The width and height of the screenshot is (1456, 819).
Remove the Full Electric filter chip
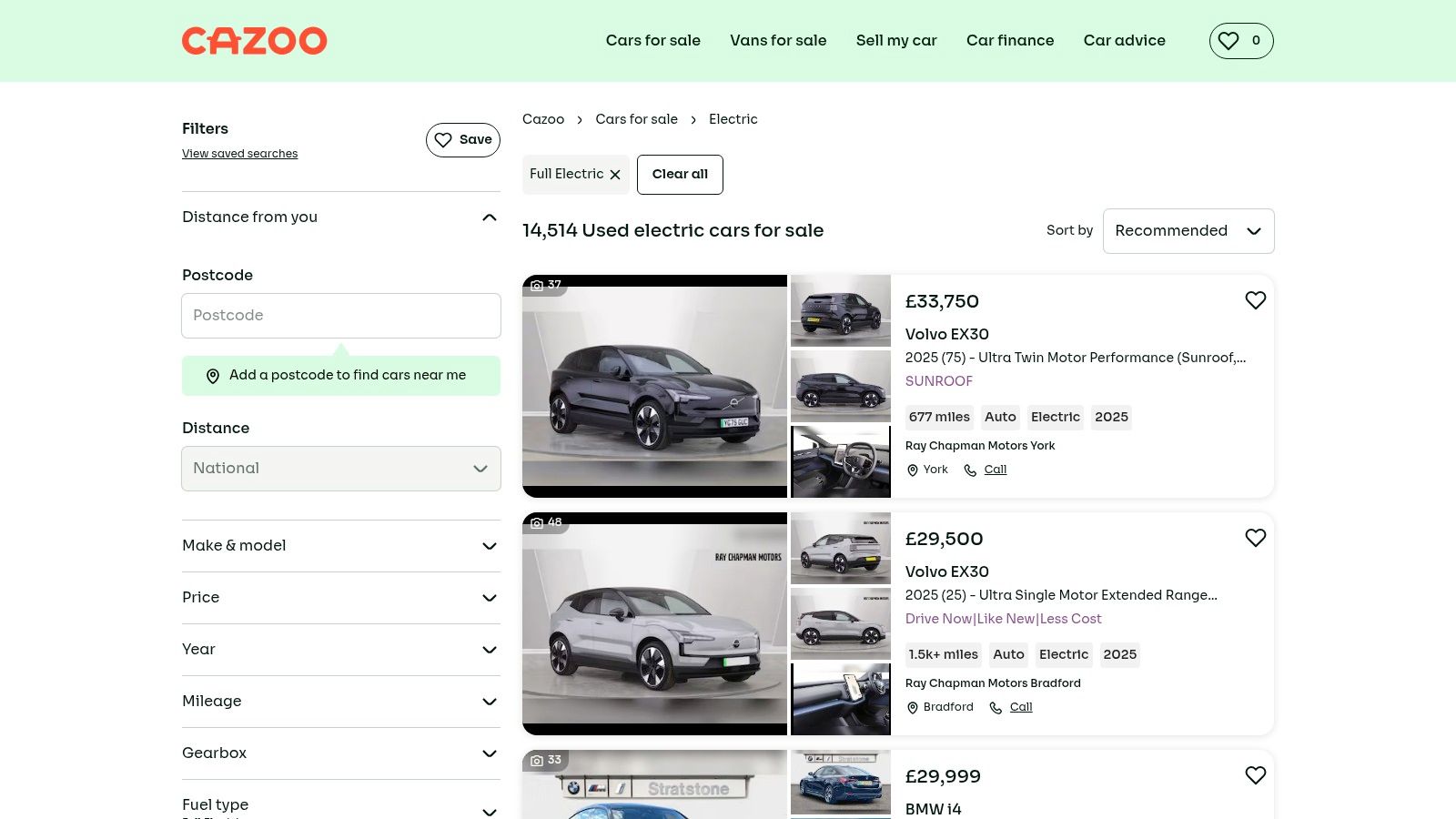coord(615,175)
